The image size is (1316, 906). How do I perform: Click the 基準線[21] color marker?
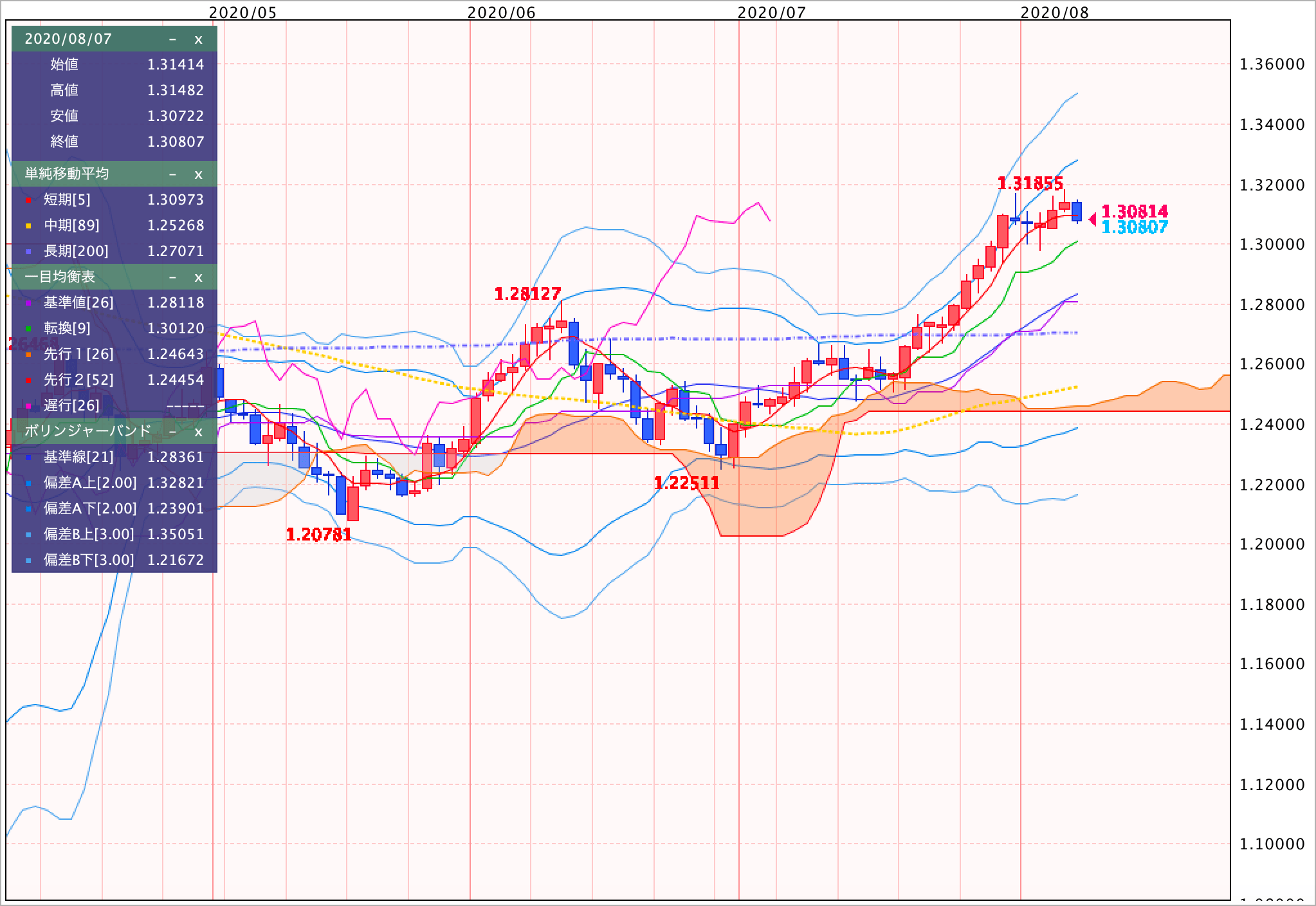(x=28, y=458)
